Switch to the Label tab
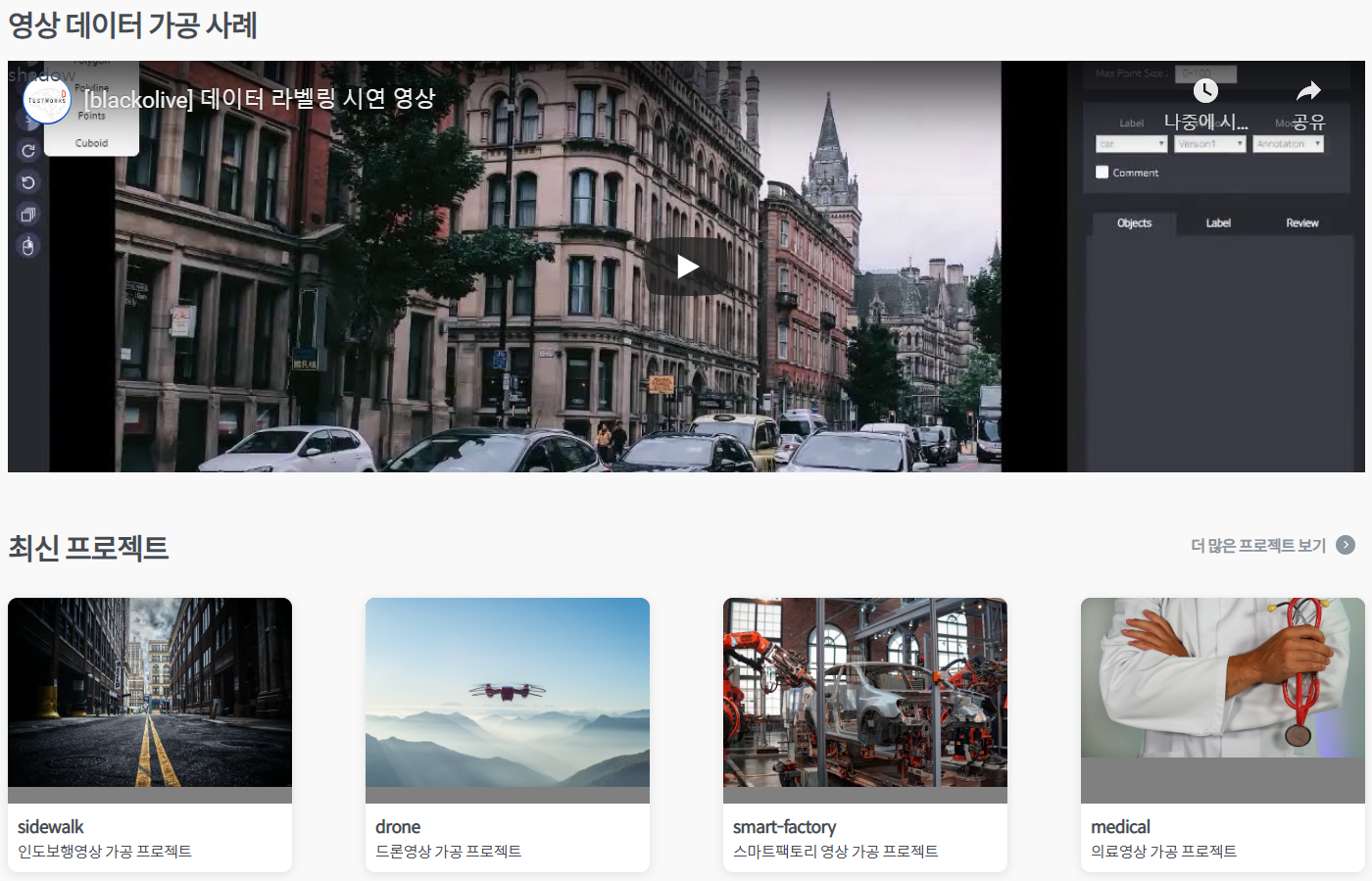This screenshot has width=1372, height=881. point(1218,223)
